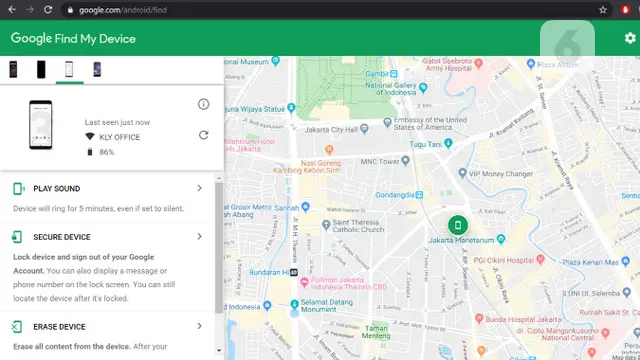Screen dimensions: 640x360
Task: Click the browser forward arrow
Action: pos(30,10)
